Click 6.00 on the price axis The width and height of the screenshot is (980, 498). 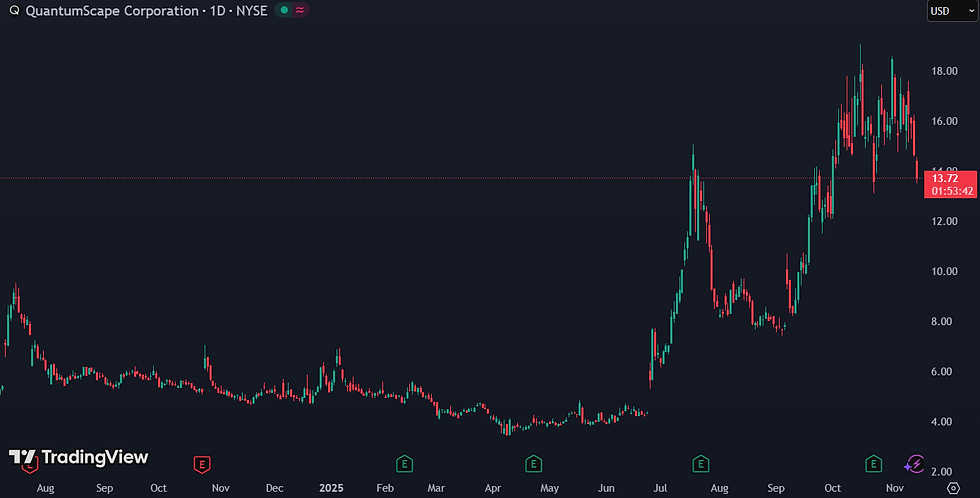pos(942,371)
